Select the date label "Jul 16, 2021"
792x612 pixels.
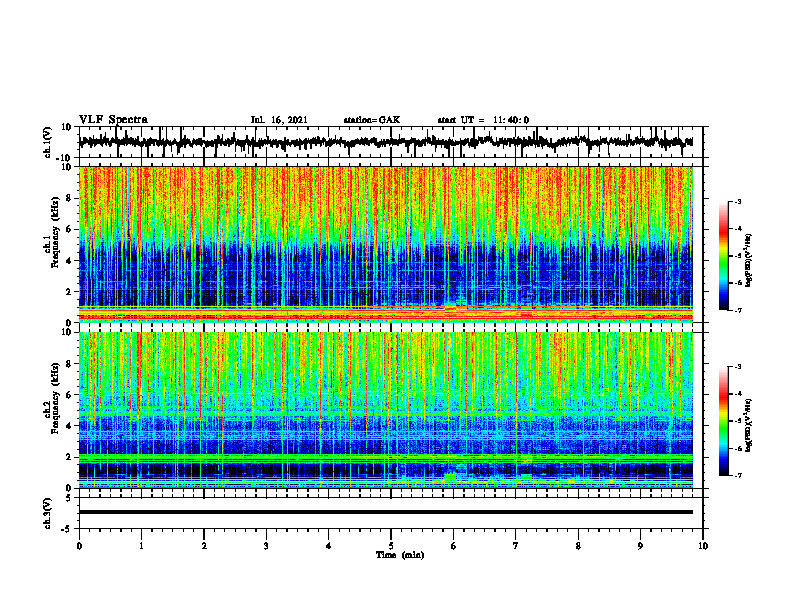coord(279,120)
